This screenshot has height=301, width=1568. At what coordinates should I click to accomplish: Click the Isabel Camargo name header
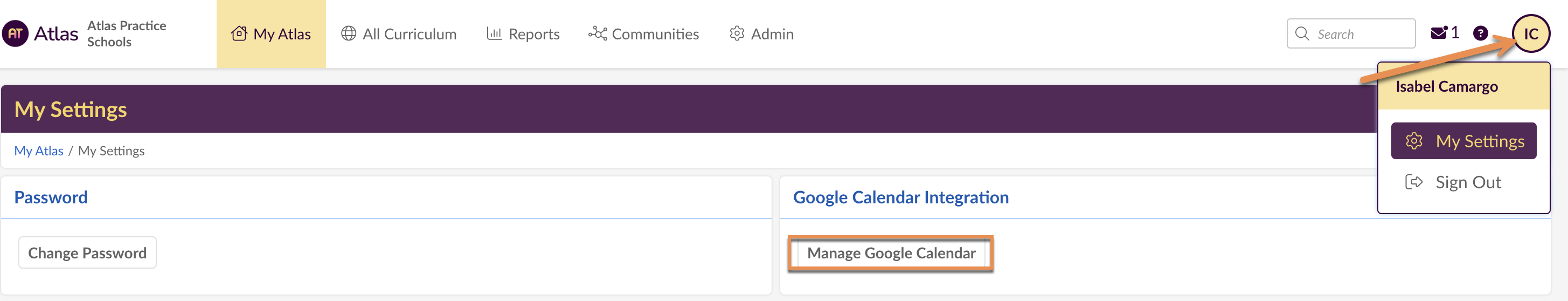tap(1446, 86)
